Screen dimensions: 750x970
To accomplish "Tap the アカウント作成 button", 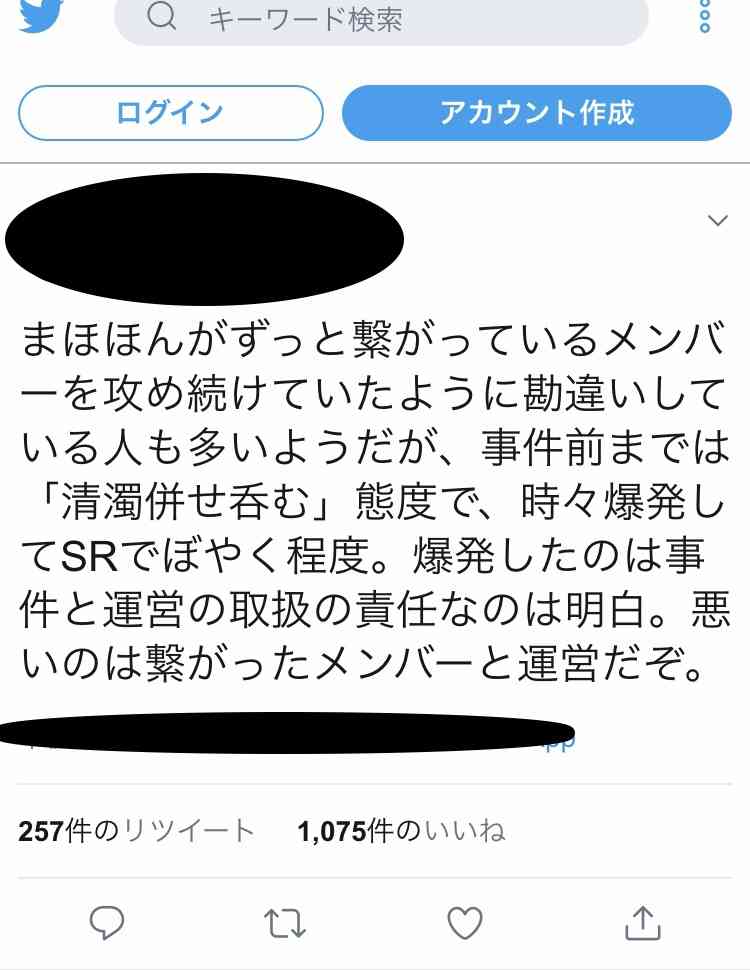I will coord(537,113).
